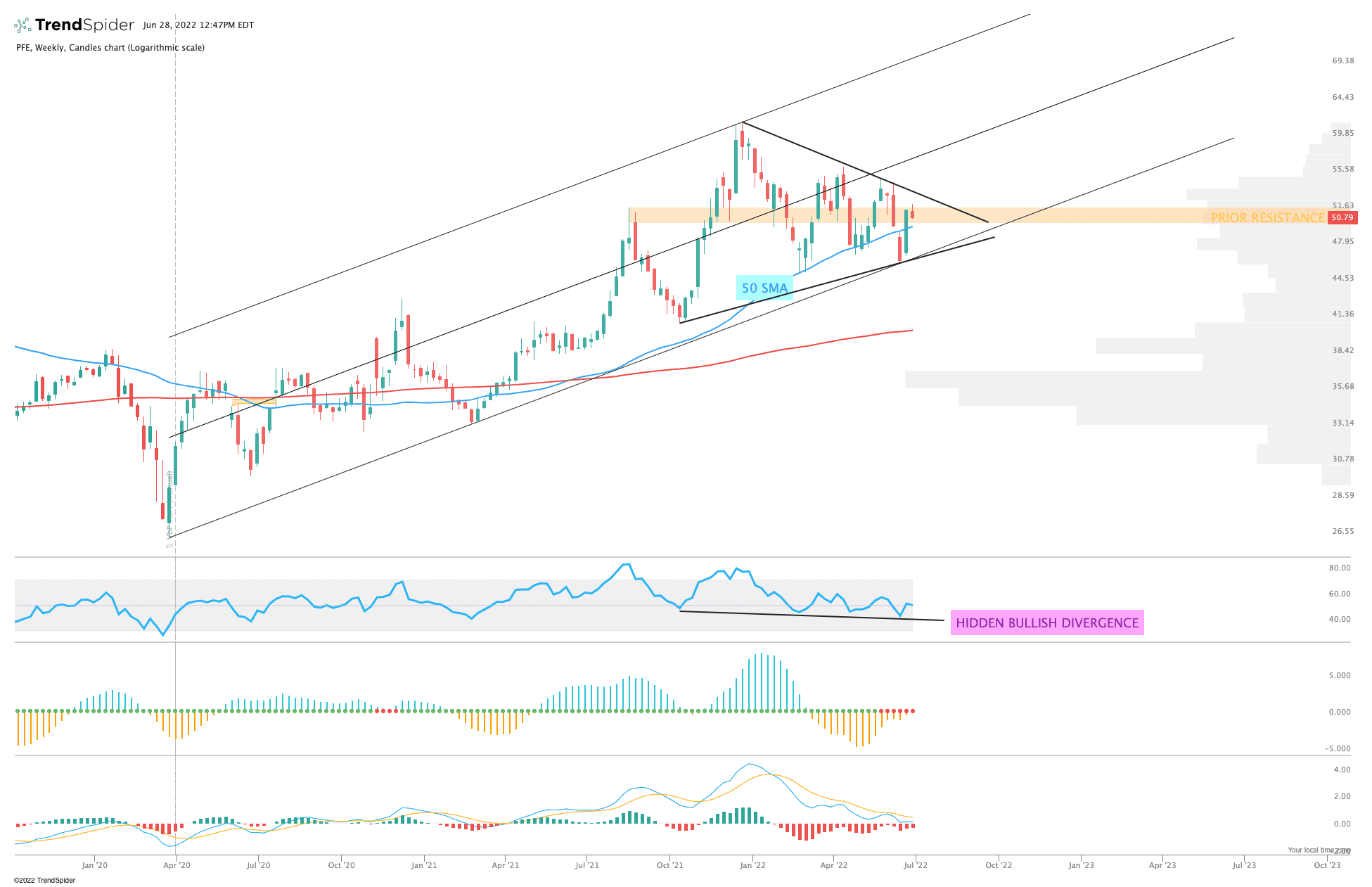Select the pink Hidden Bullish Divergence label
This screenshot has width=1372, height=887.
point(1047,623)
